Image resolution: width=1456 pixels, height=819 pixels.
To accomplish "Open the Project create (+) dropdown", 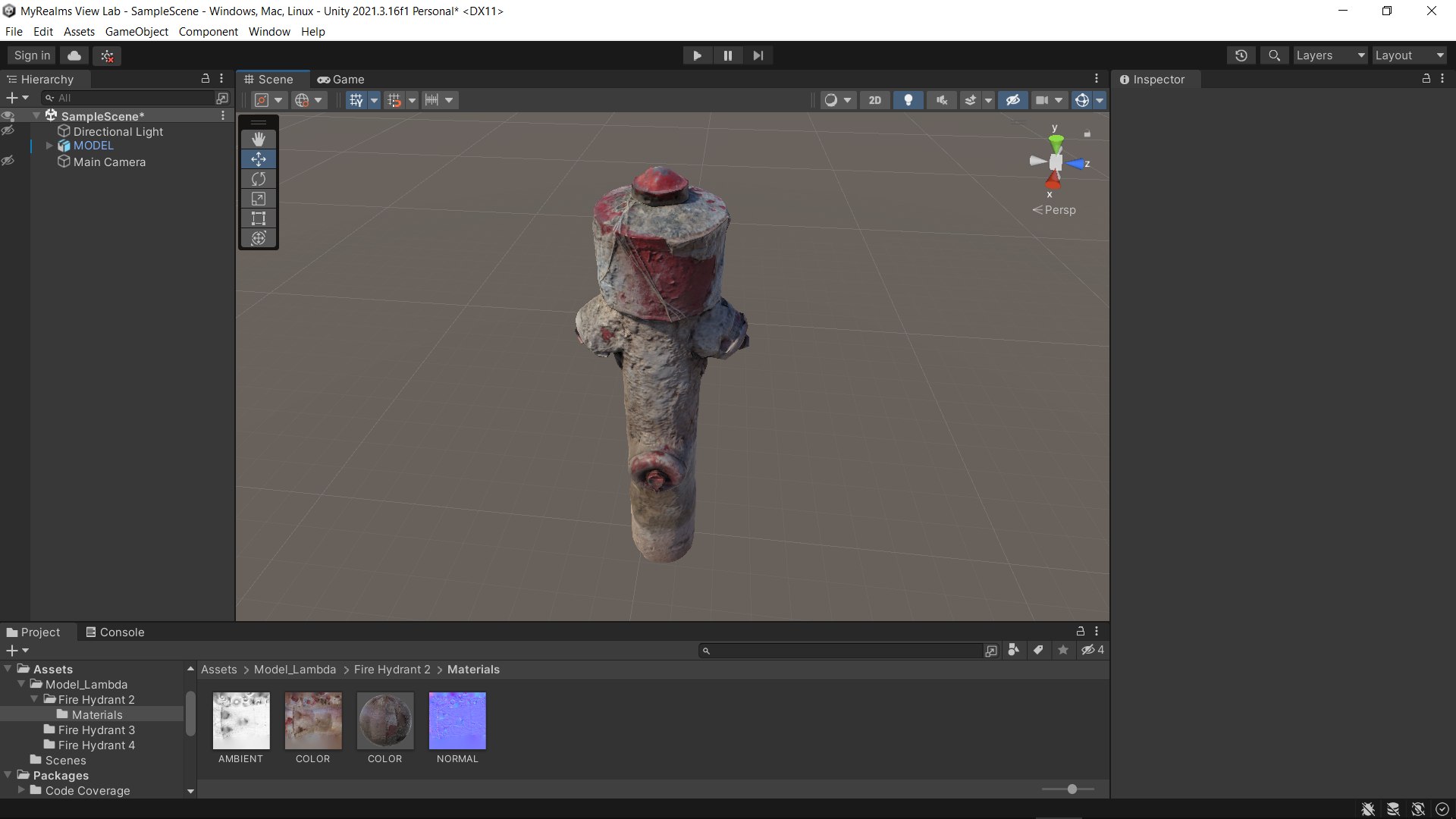I will [x=17, y=651].
